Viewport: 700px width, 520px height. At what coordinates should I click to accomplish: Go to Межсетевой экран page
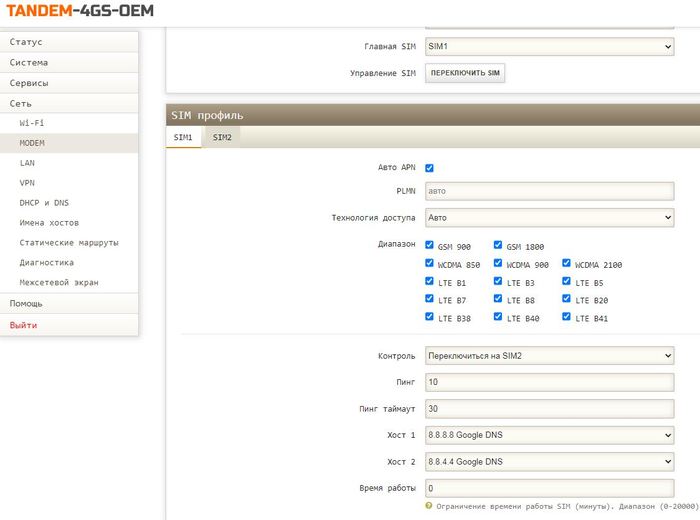click(59, 283)
